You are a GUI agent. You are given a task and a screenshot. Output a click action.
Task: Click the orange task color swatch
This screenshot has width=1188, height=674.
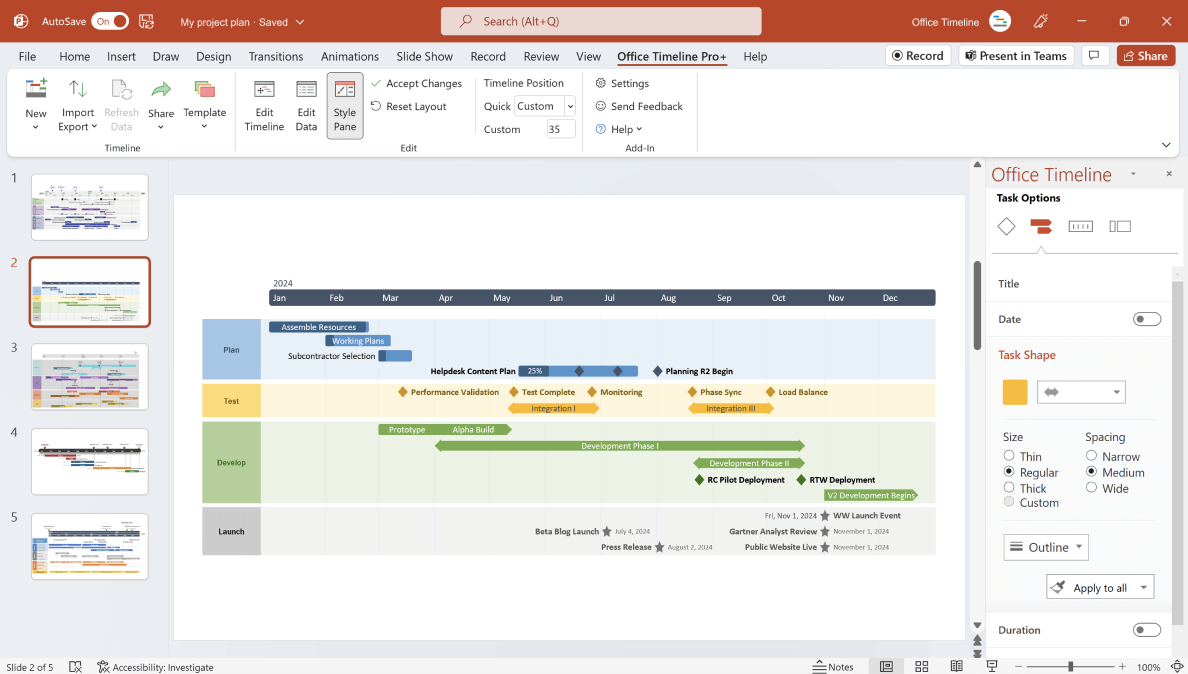[1014, 392]
